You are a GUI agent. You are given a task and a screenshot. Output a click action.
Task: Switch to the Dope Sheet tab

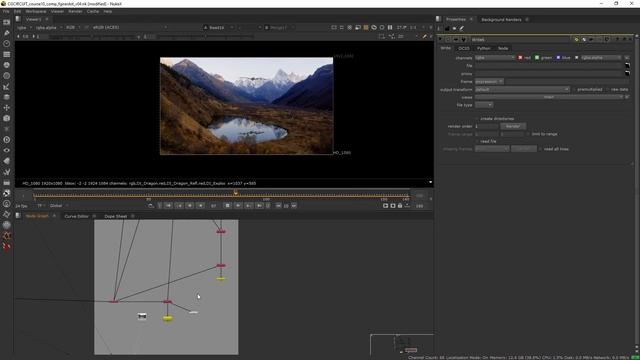click(116, 216)
